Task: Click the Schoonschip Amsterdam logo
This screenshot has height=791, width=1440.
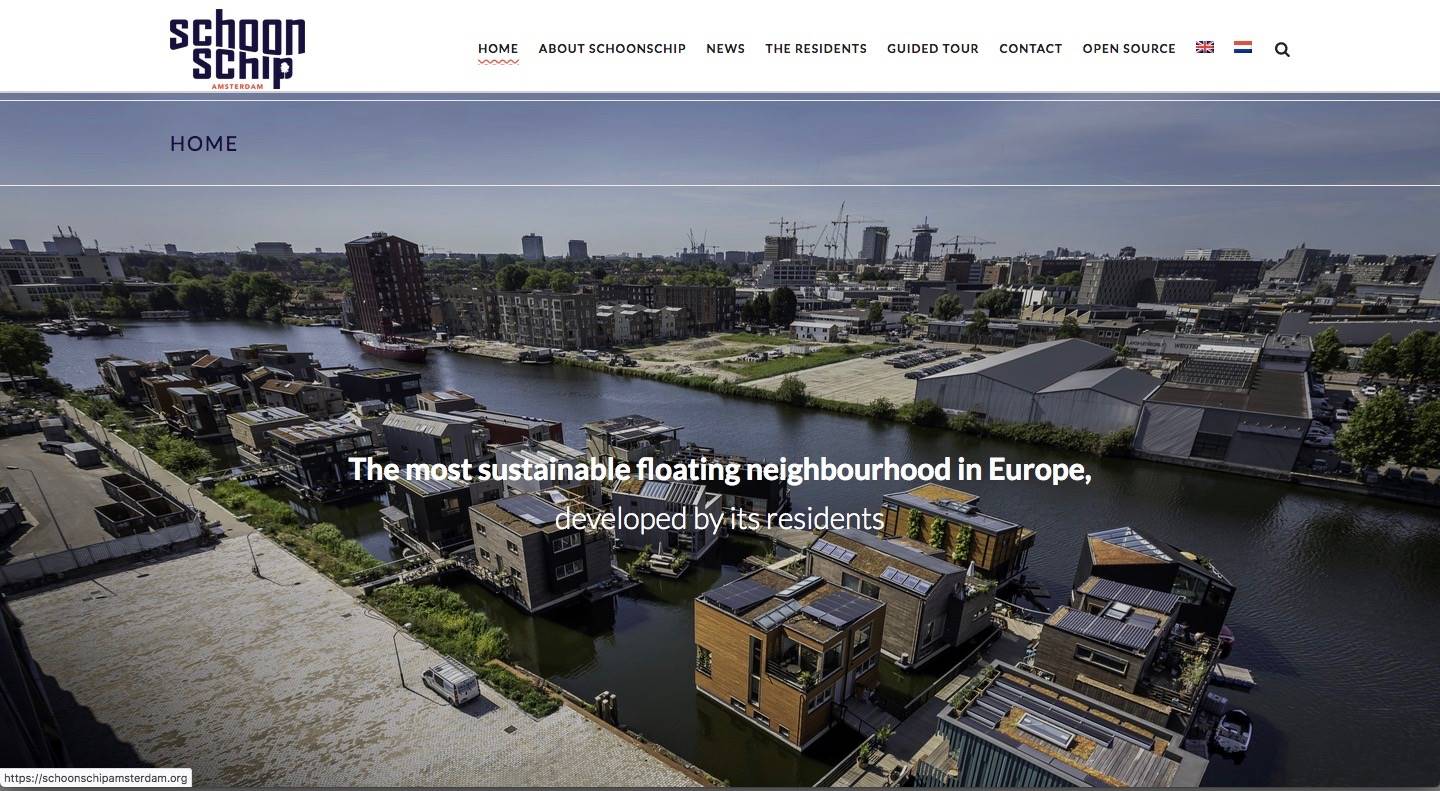Action: click(x=237, y=50)
